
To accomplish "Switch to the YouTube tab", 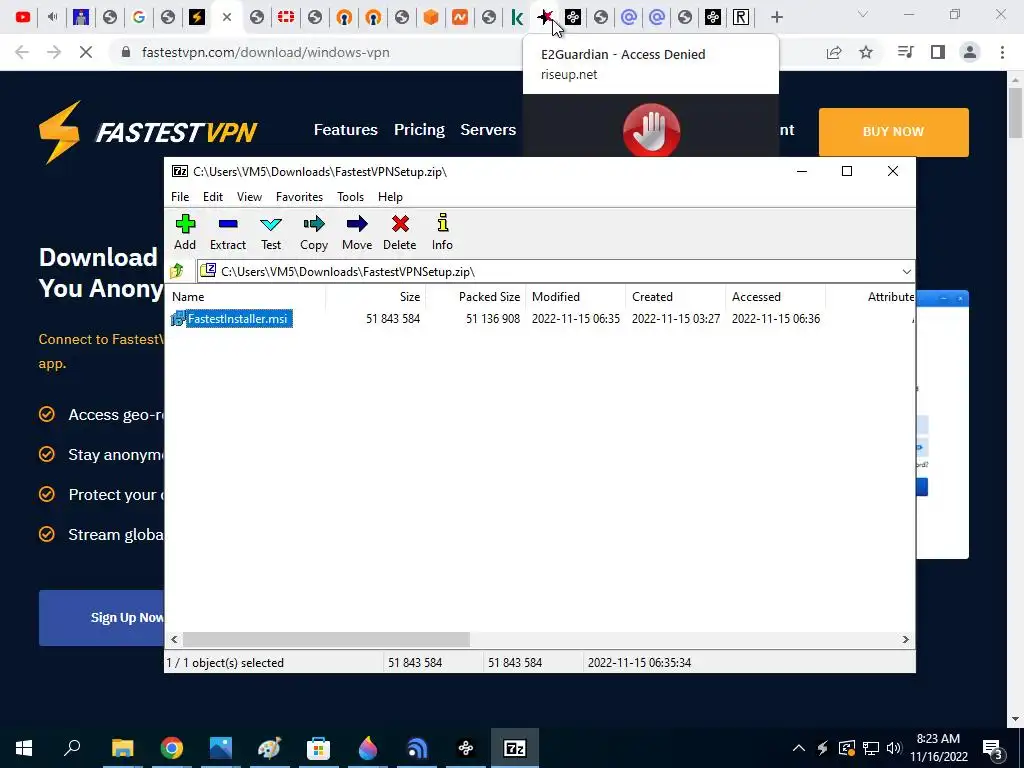I will [x=23, y=17].
